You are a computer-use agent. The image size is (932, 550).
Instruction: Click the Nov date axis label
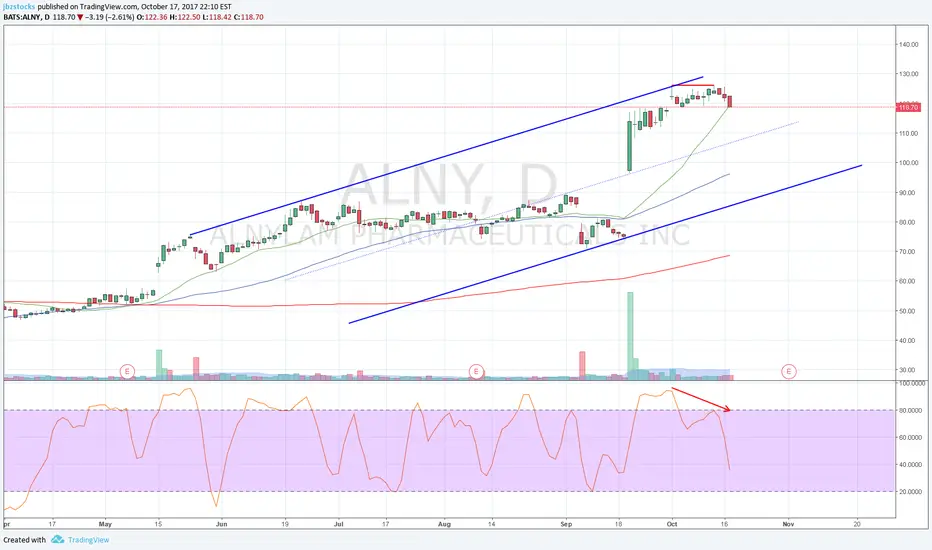tap(788, 524)
